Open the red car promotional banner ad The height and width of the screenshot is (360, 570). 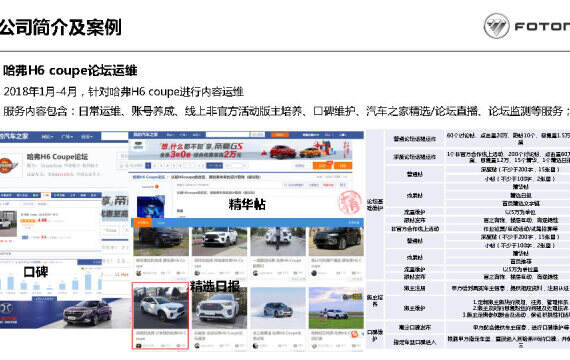coord(240,149)
